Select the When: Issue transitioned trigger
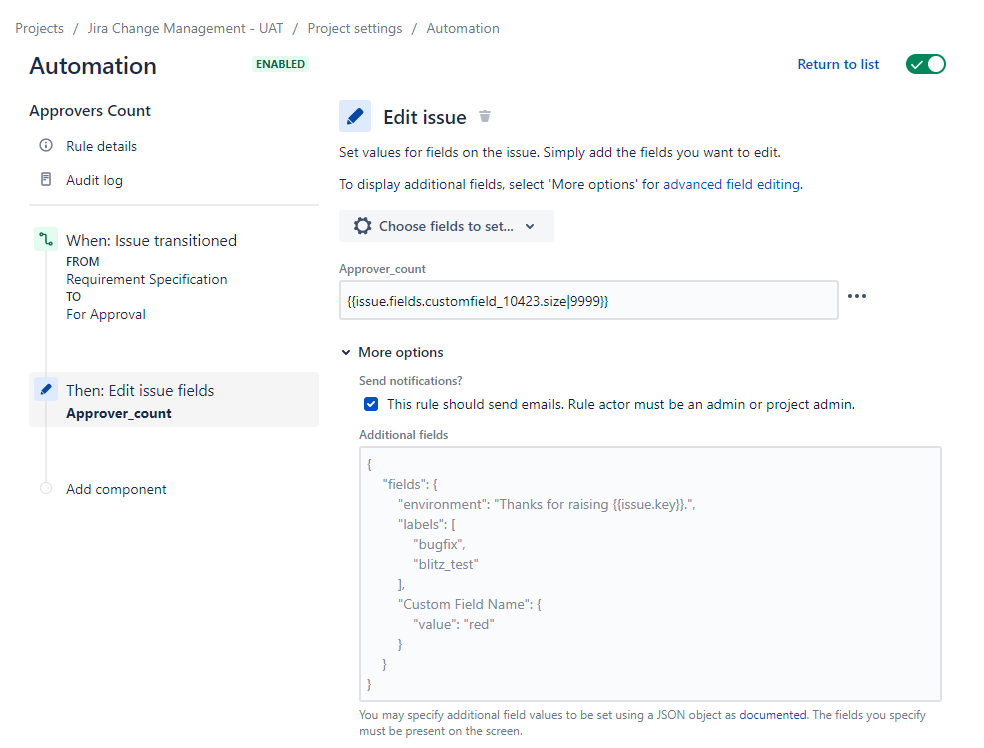 pyautogui.click(x=151, y=240)
